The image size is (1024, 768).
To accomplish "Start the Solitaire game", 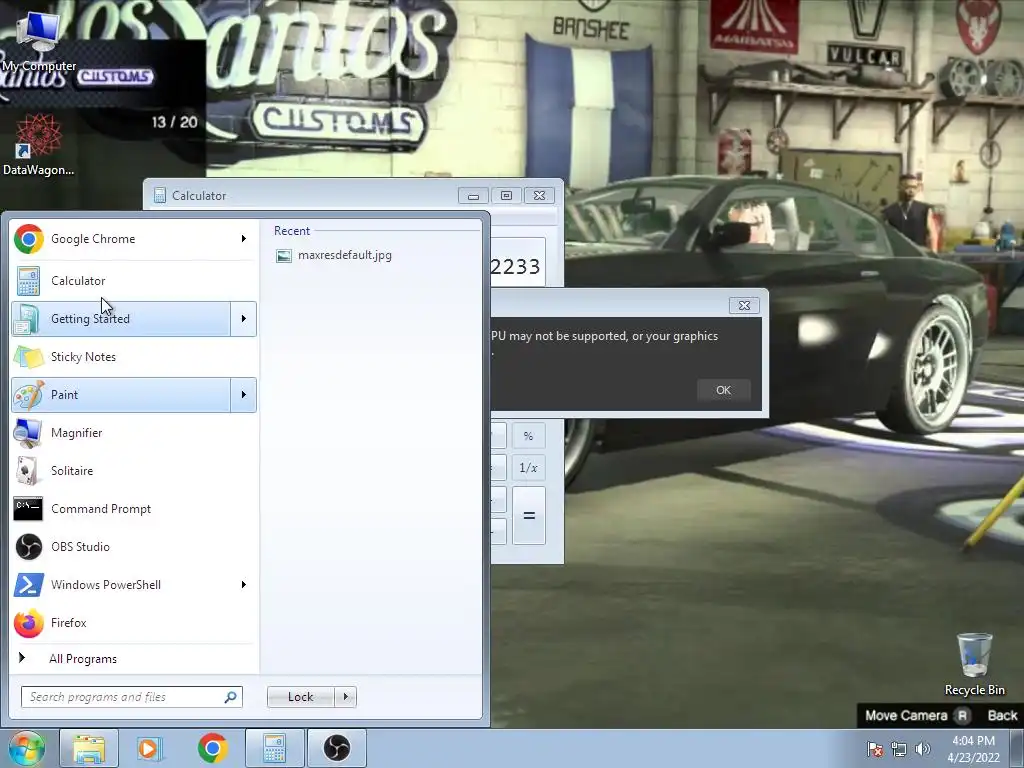I will 134,470.
